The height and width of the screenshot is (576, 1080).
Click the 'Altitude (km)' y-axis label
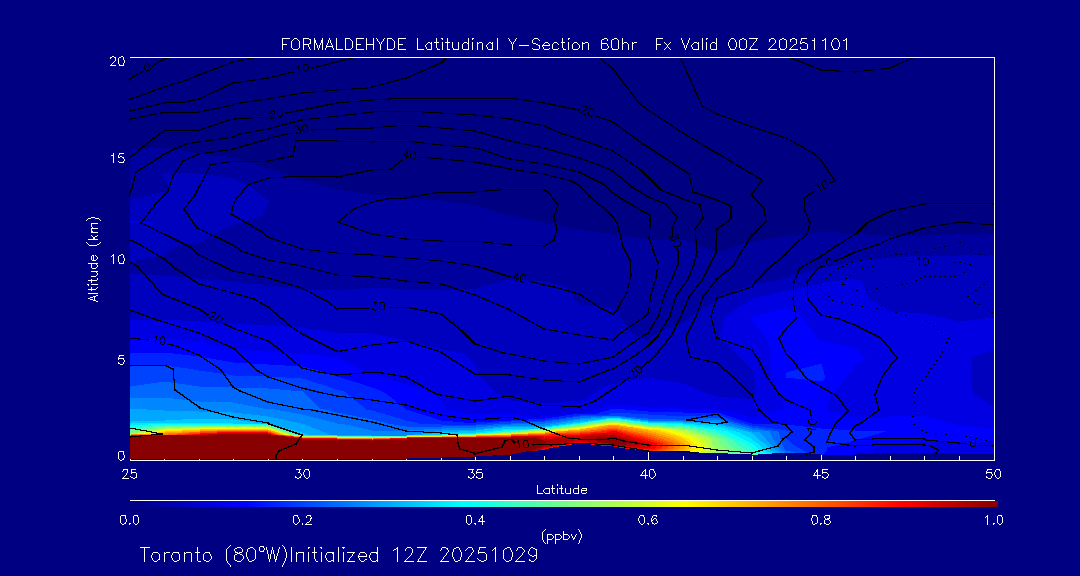[93, 258]
